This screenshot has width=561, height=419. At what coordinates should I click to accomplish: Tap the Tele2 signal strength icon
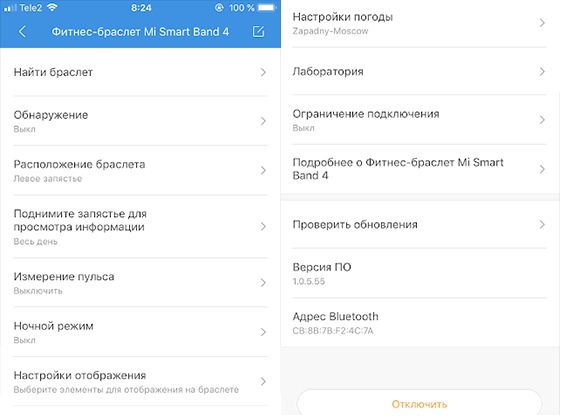(x=10, y=8)
